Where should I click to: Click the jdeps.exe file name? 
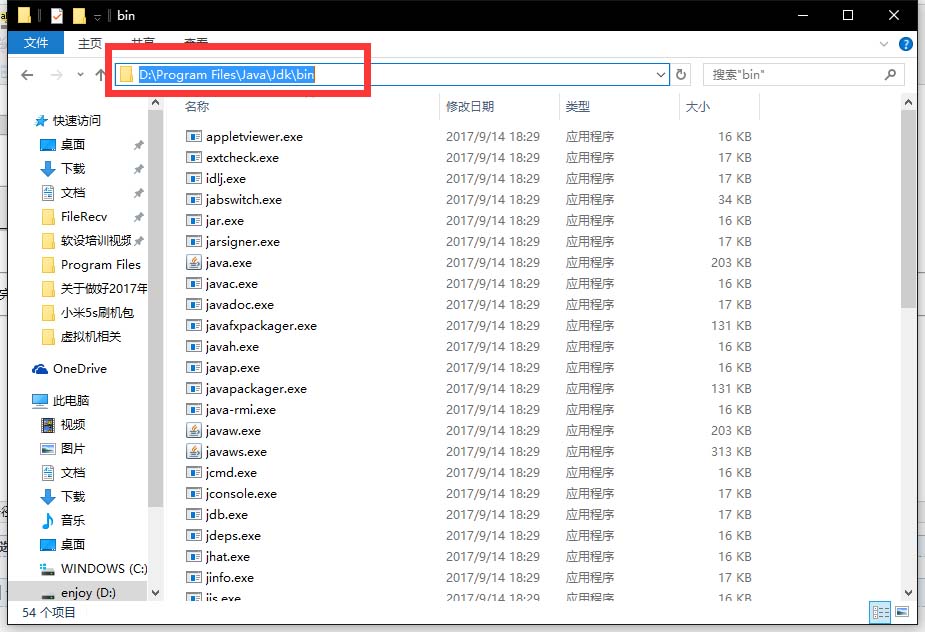click(x=233, y=536)
